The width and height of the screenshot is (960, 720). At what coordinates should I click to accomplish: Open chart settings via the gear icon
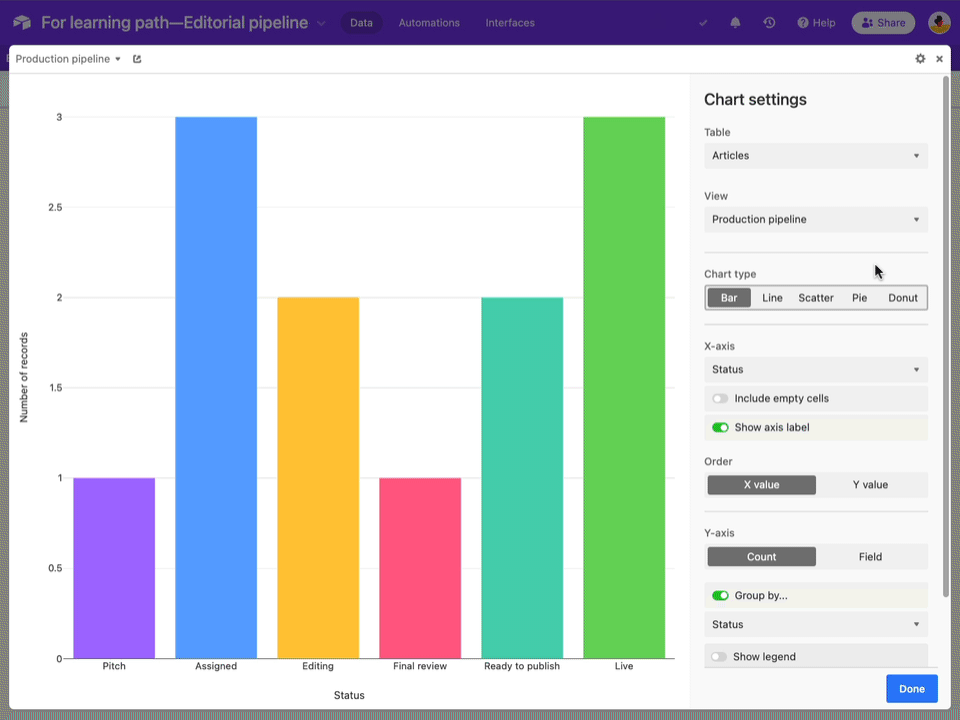(x=920, y=59)
